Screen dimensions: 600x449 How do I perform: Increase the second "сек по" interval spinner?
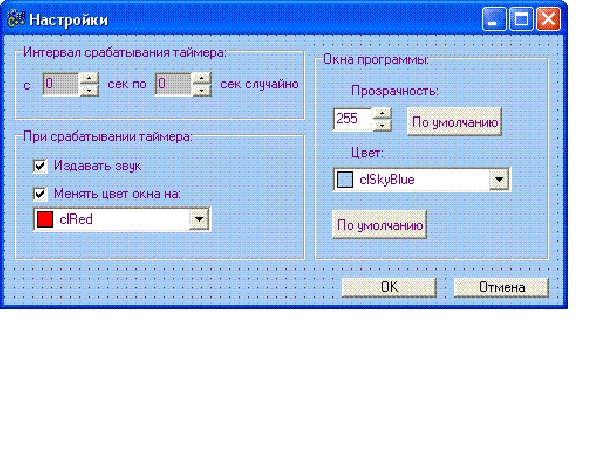pyautogui.click(x=202, y=78)
